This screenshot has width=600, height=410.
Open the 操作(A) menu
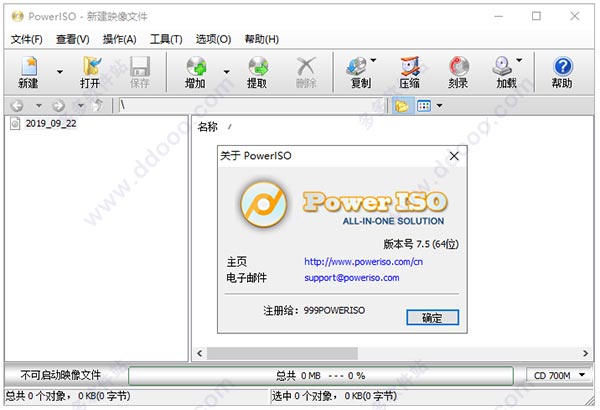pos(119,39)
